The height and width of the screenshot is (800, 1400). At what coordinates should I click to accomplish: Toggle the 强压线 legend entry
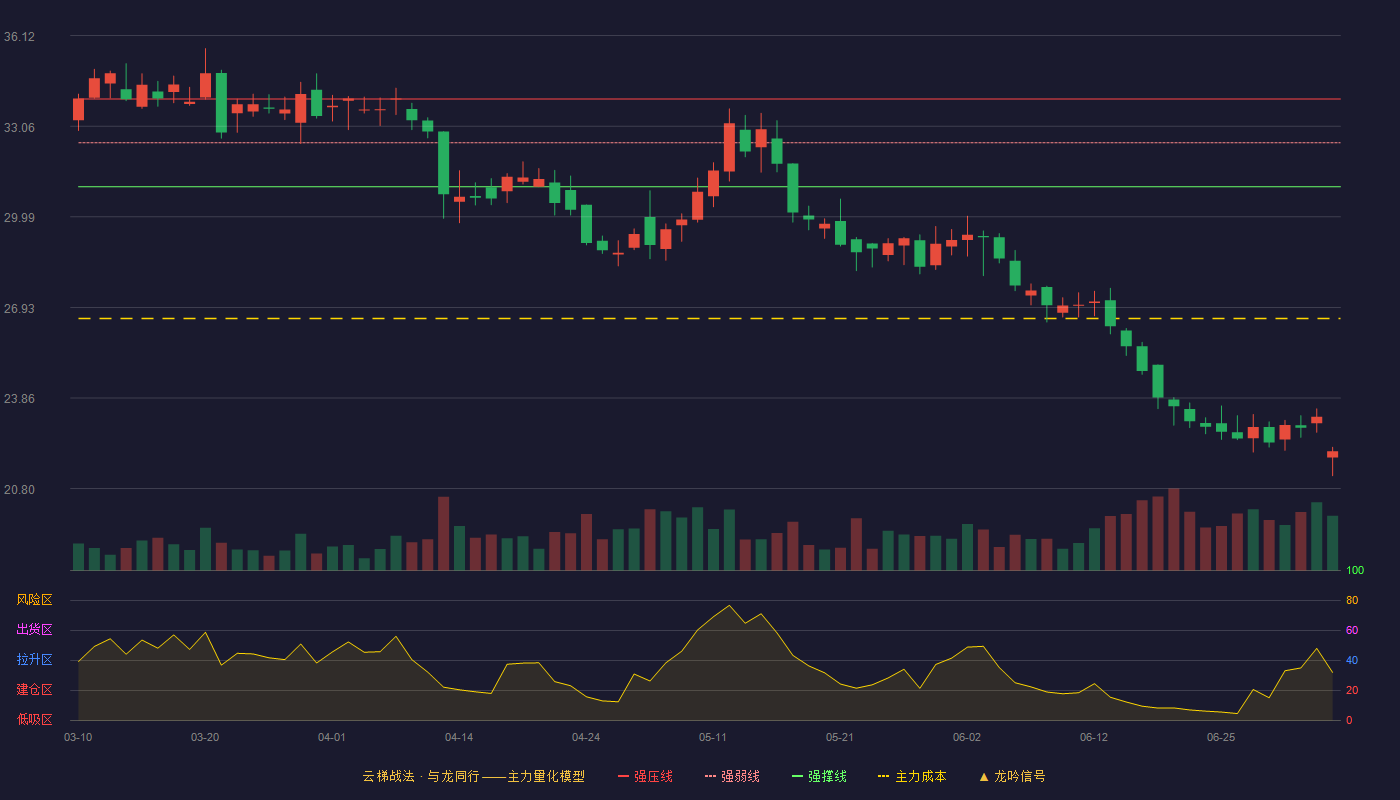645,776
